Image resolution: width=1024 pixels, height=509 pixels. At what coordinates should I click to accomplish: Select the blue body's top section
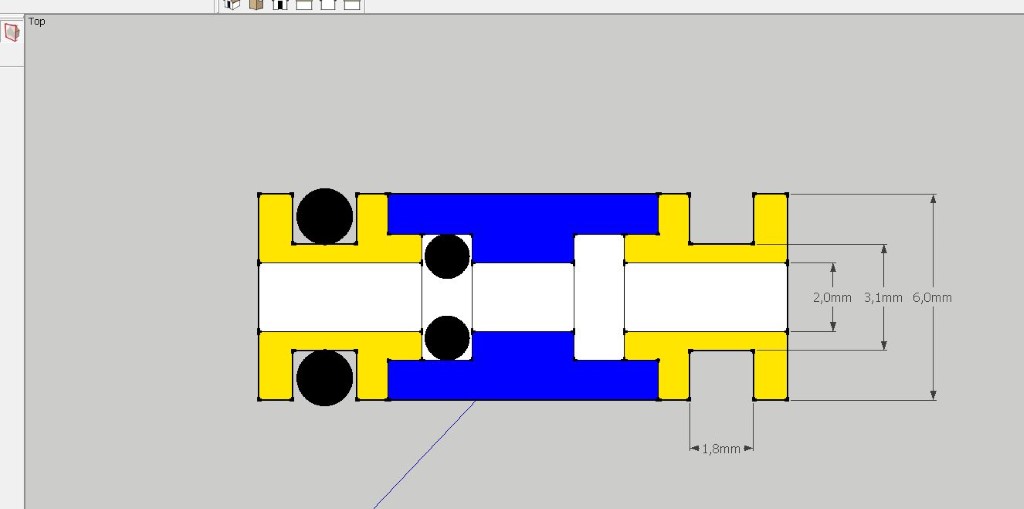coord(520,215)
